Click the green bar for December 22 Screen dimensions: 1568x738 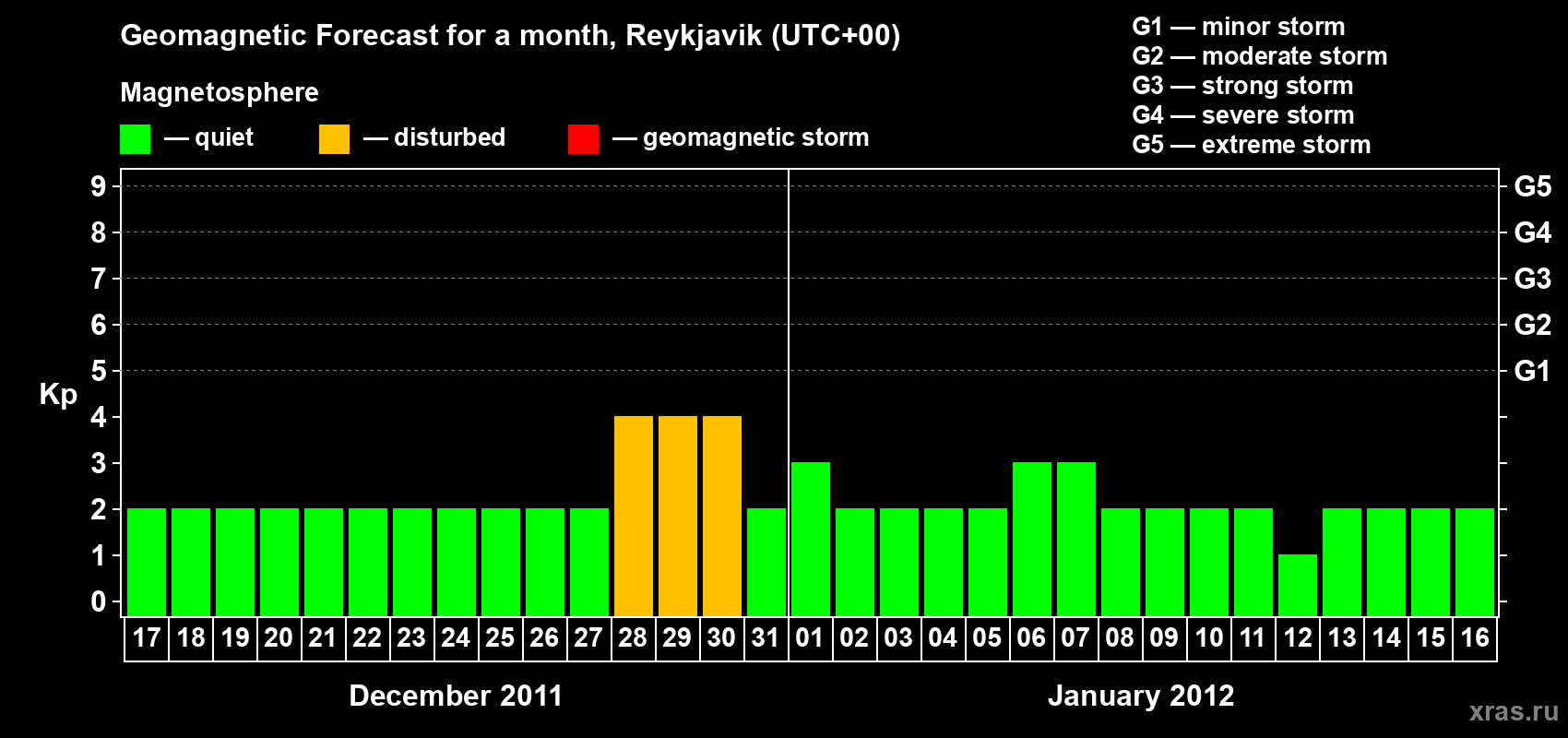pyautogui.click(x=368, y=562)
